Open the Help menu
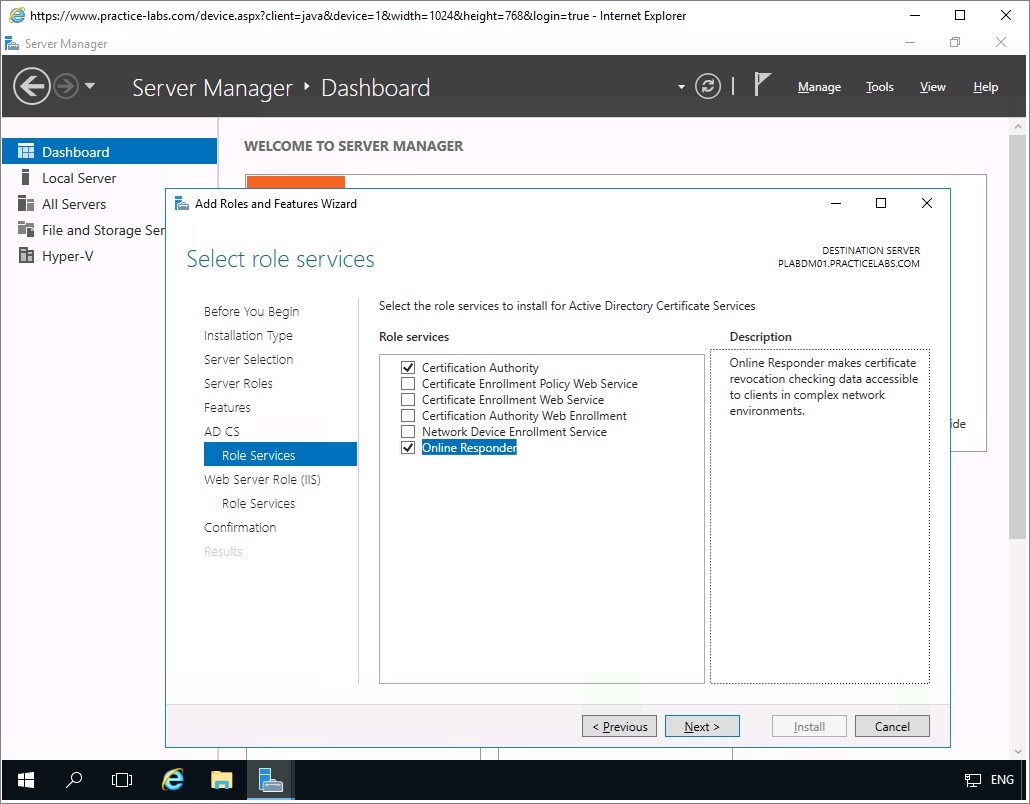This screenshot has height=804, width=1030. (x=985, y=87)
